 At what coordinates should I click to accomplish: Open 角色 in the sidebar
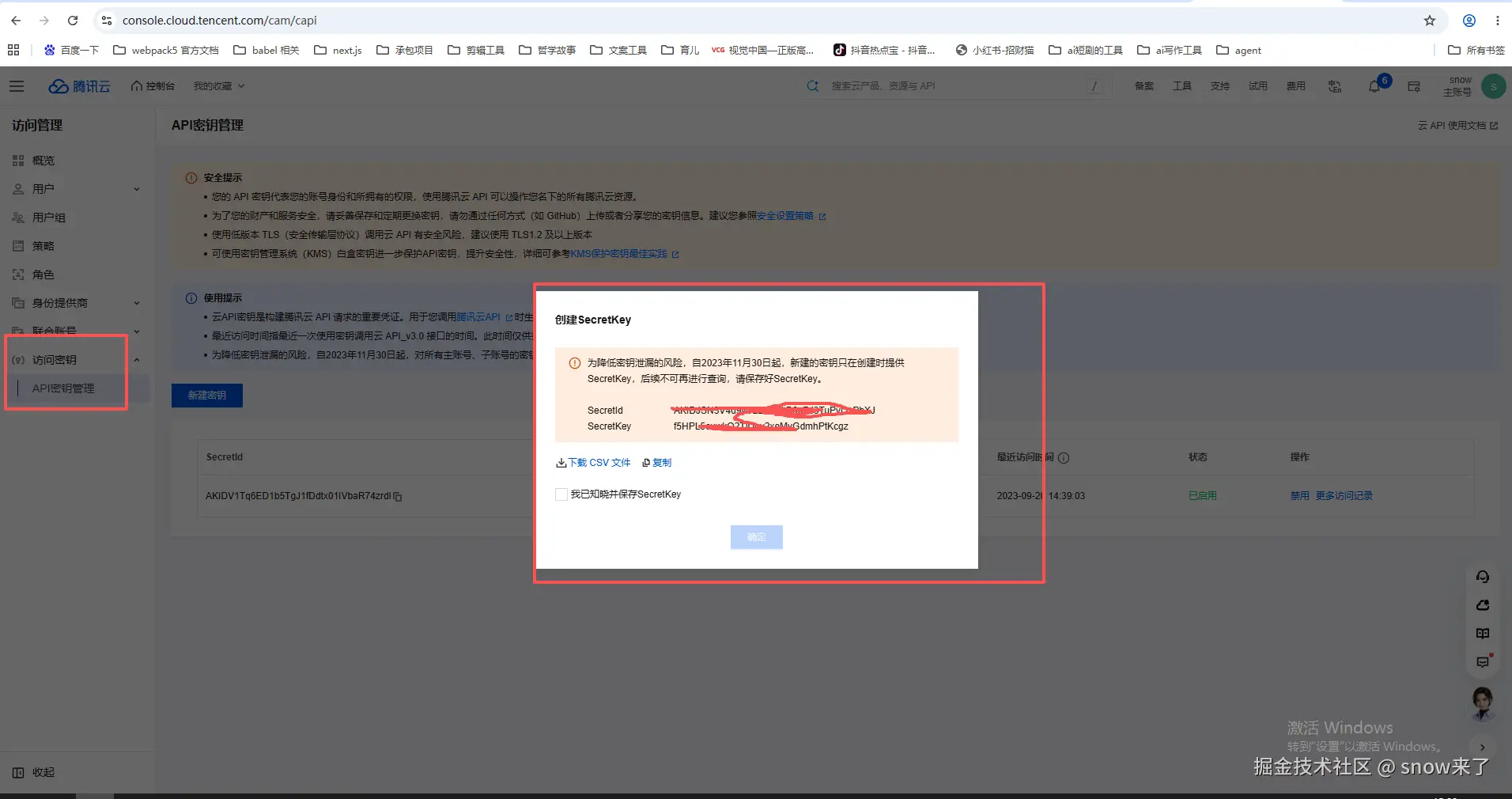click(x=43, y=275)
